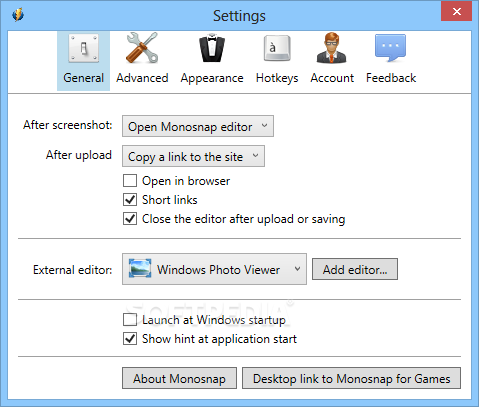Click the Windows Photo Viewer picture icon
Screen dimensions: 479x407
tap(140, 268)
